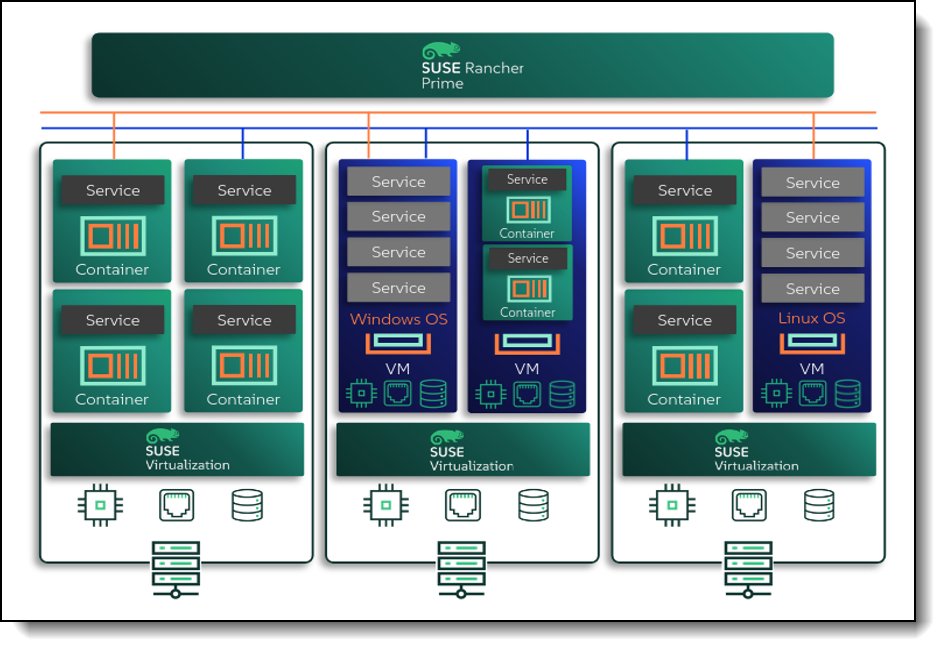Select the lower-right container icon in the left host

244,366
